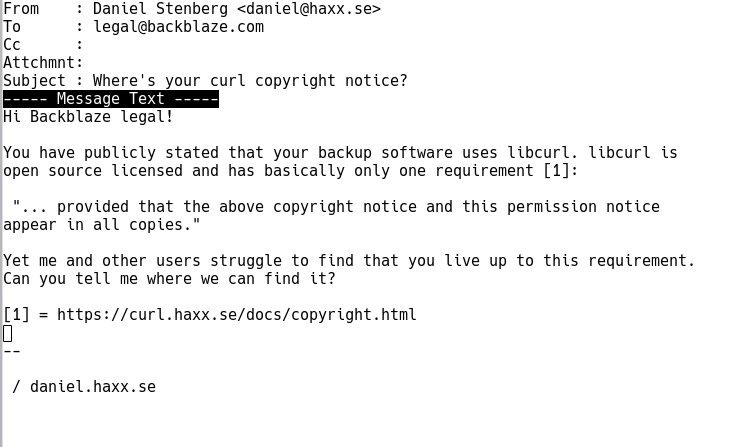Click the daniel@haxx.se email address

[309, 8]
